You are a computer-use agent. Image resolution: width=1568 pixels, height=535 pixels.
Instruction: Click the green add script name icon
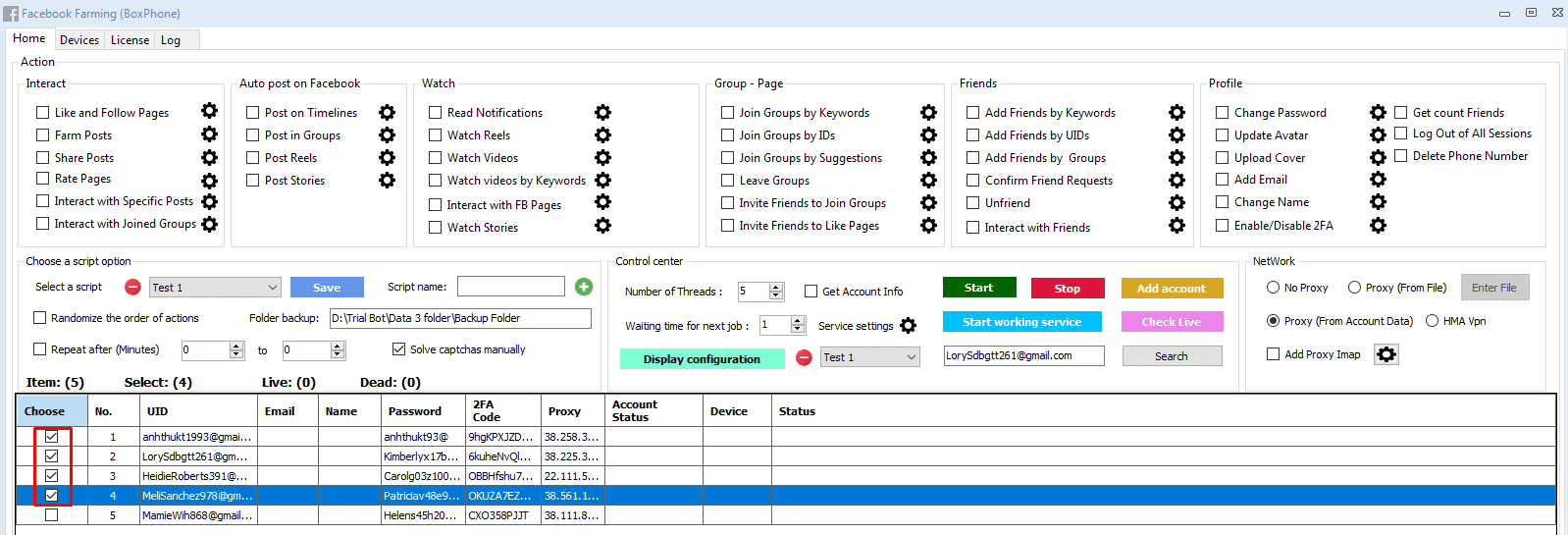[x=584, y=287]
